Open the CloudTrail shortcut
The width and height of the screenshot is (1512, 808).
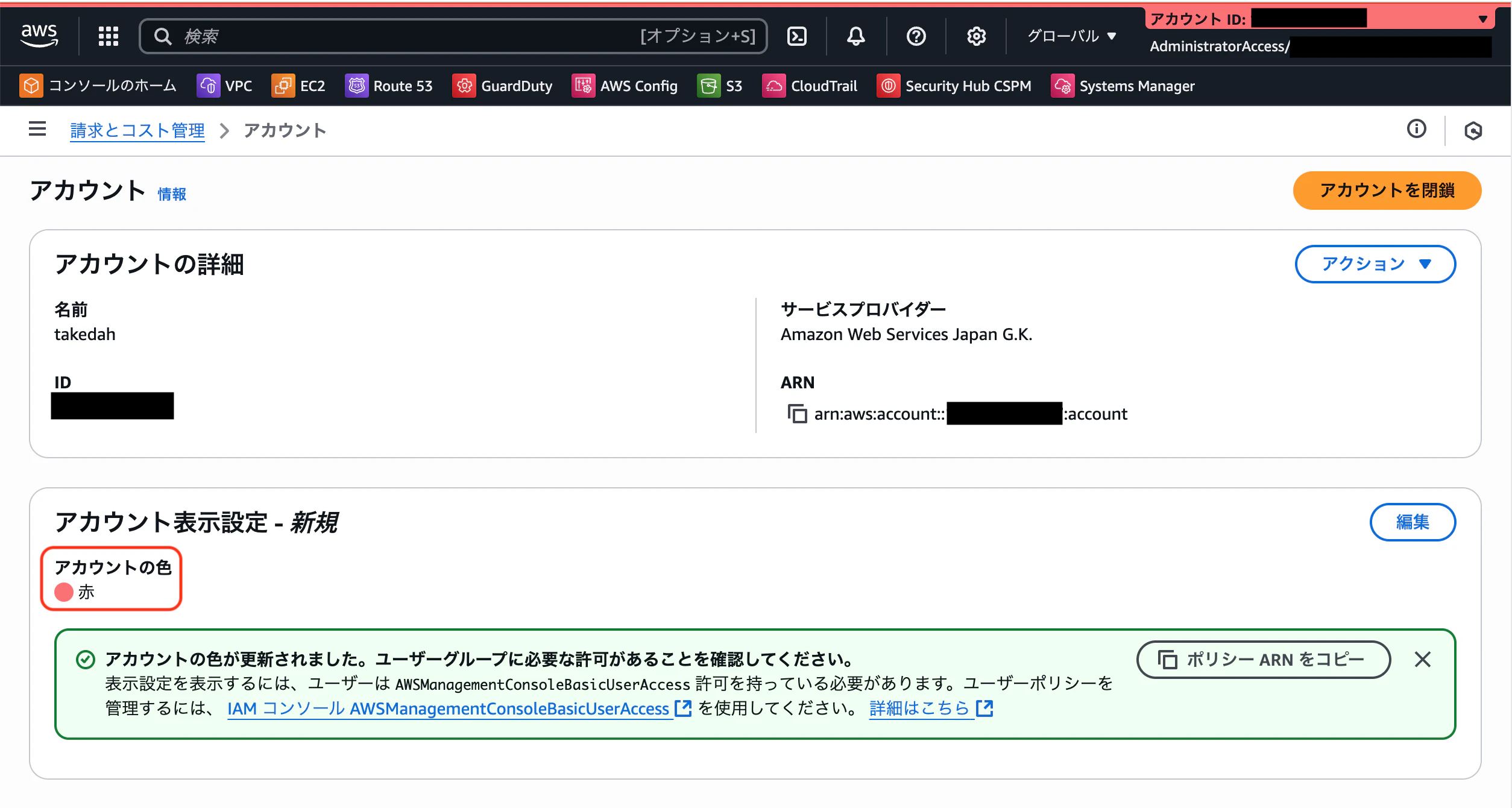[x=810, y=86]
